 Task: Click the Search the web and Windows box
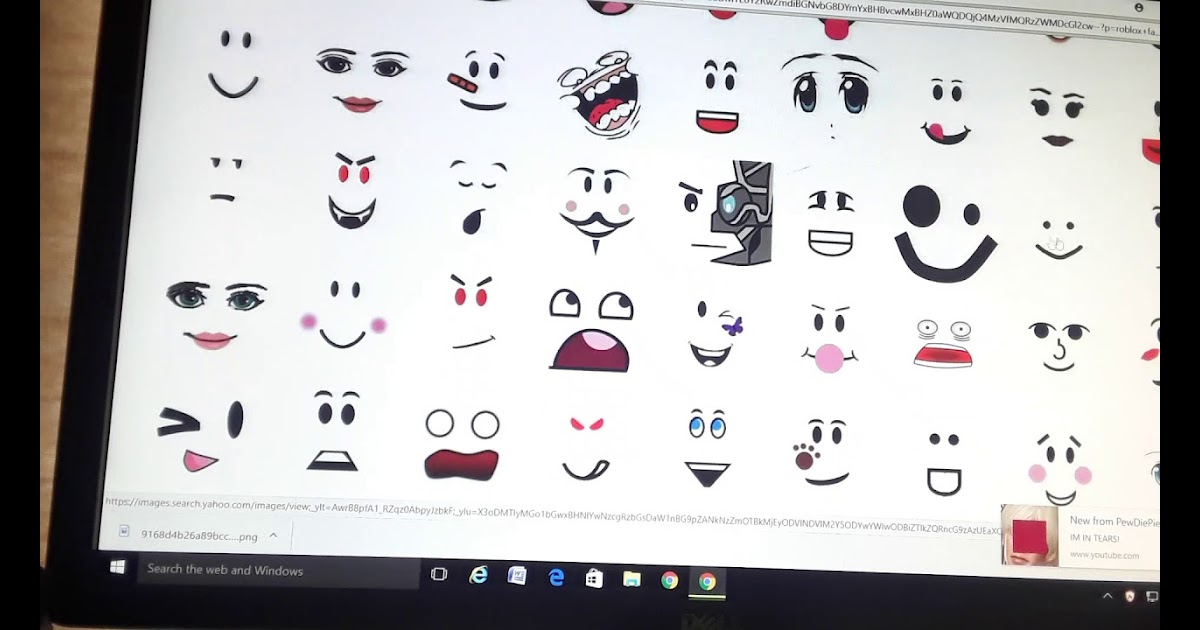click(x=277, y=571)
